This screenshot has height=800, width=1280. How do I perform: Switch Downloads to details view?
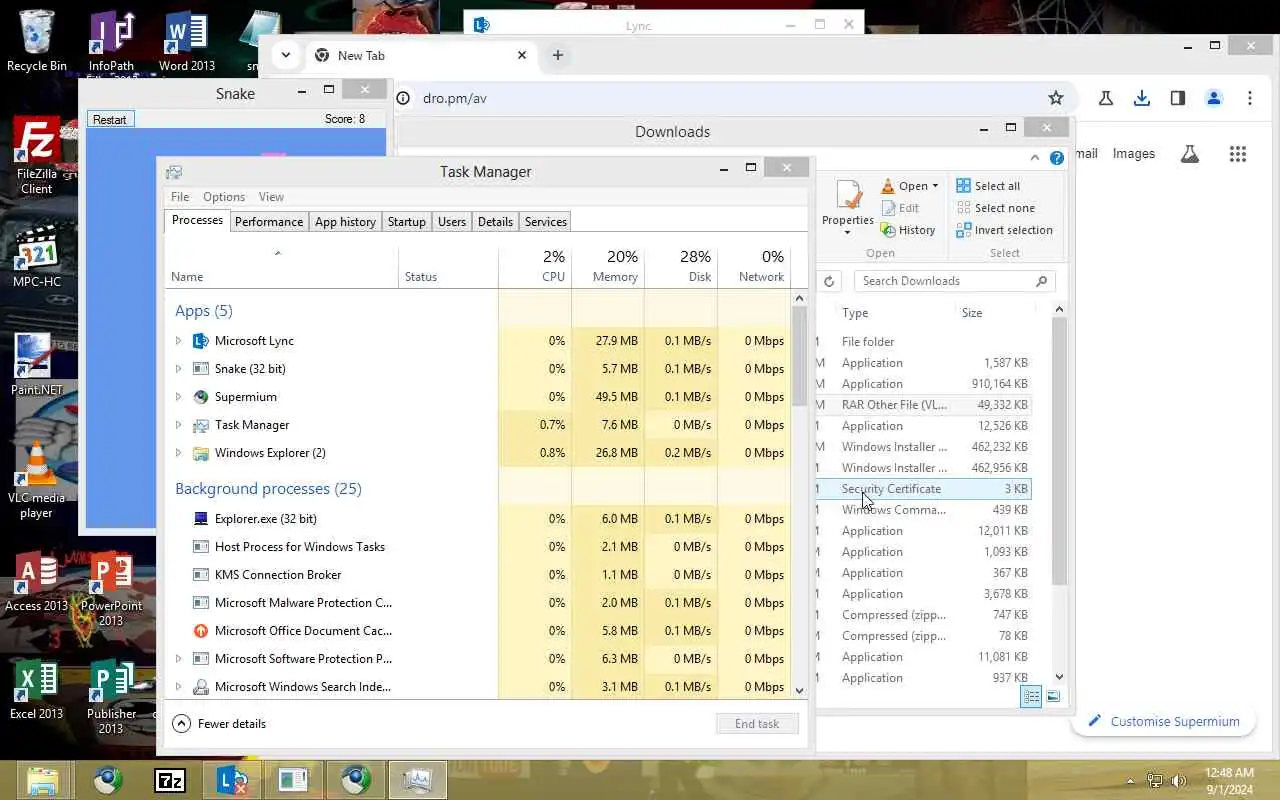[x=1031, y=697]
